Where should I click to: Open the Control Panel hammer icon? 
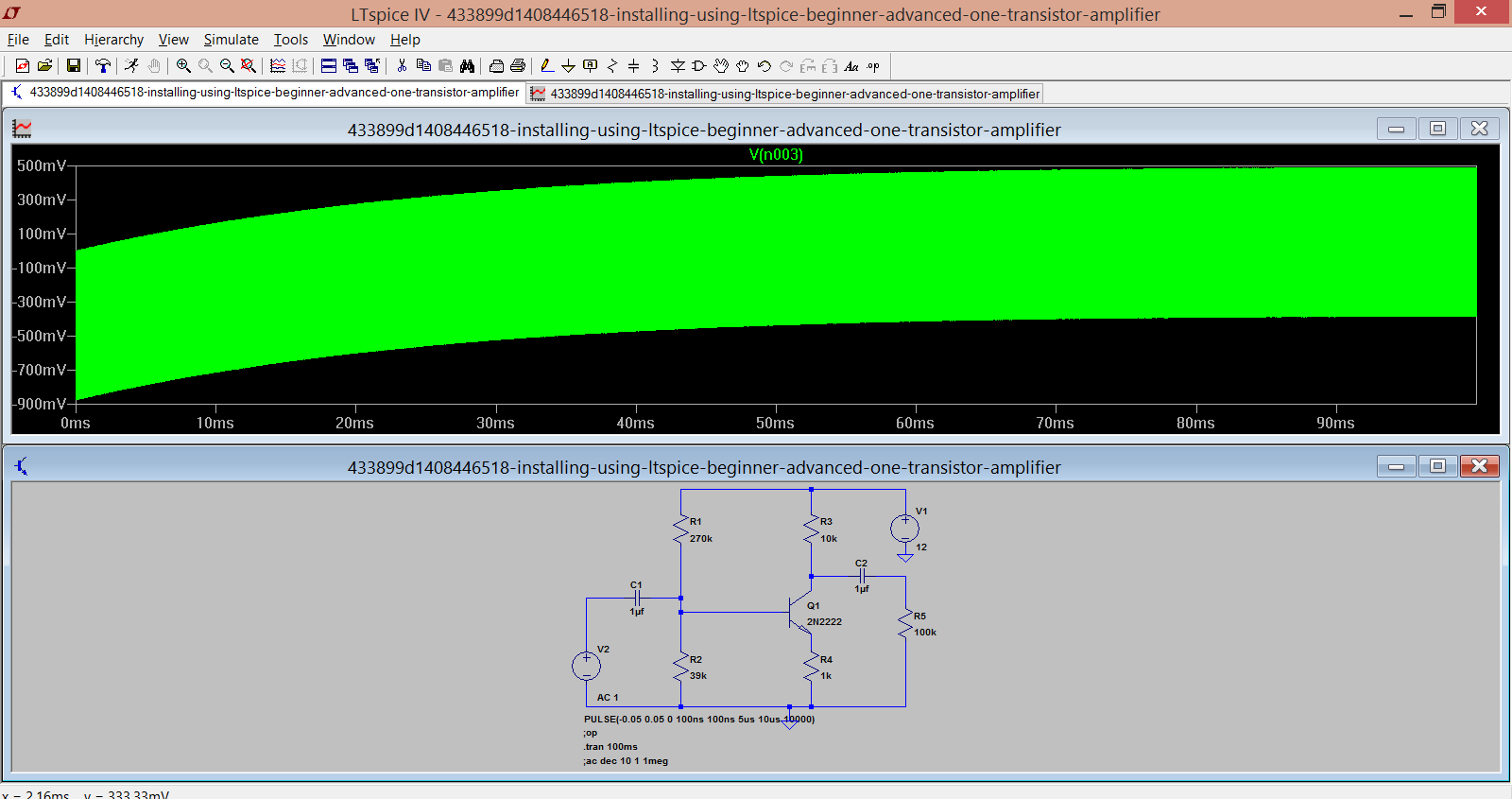pyautogui.click(x=102, y=66)
